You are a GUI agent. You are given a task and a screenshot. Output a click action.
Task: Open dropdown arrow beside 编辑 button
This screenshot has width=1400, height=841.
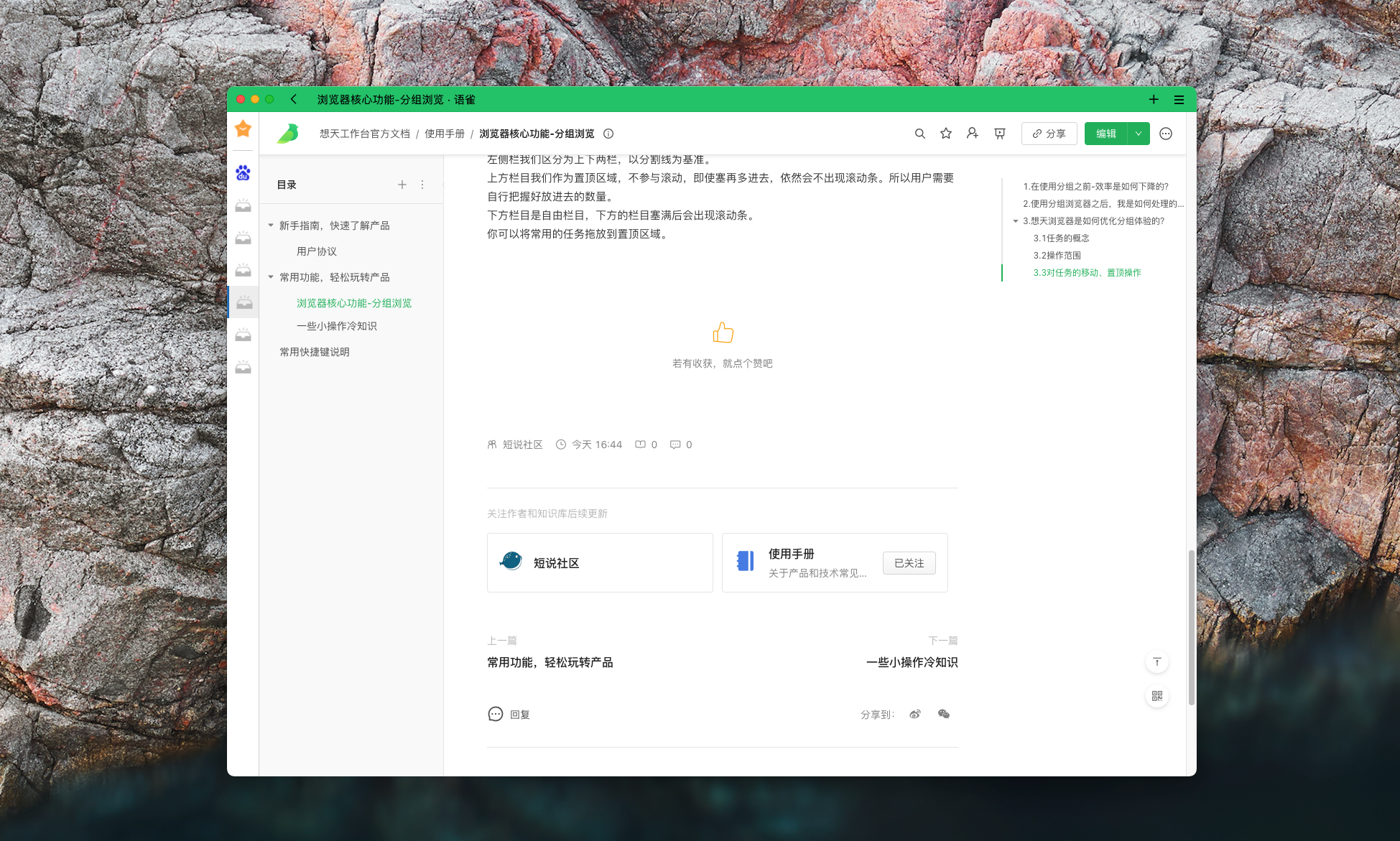pyautogui.click(x=1139, y=134)
